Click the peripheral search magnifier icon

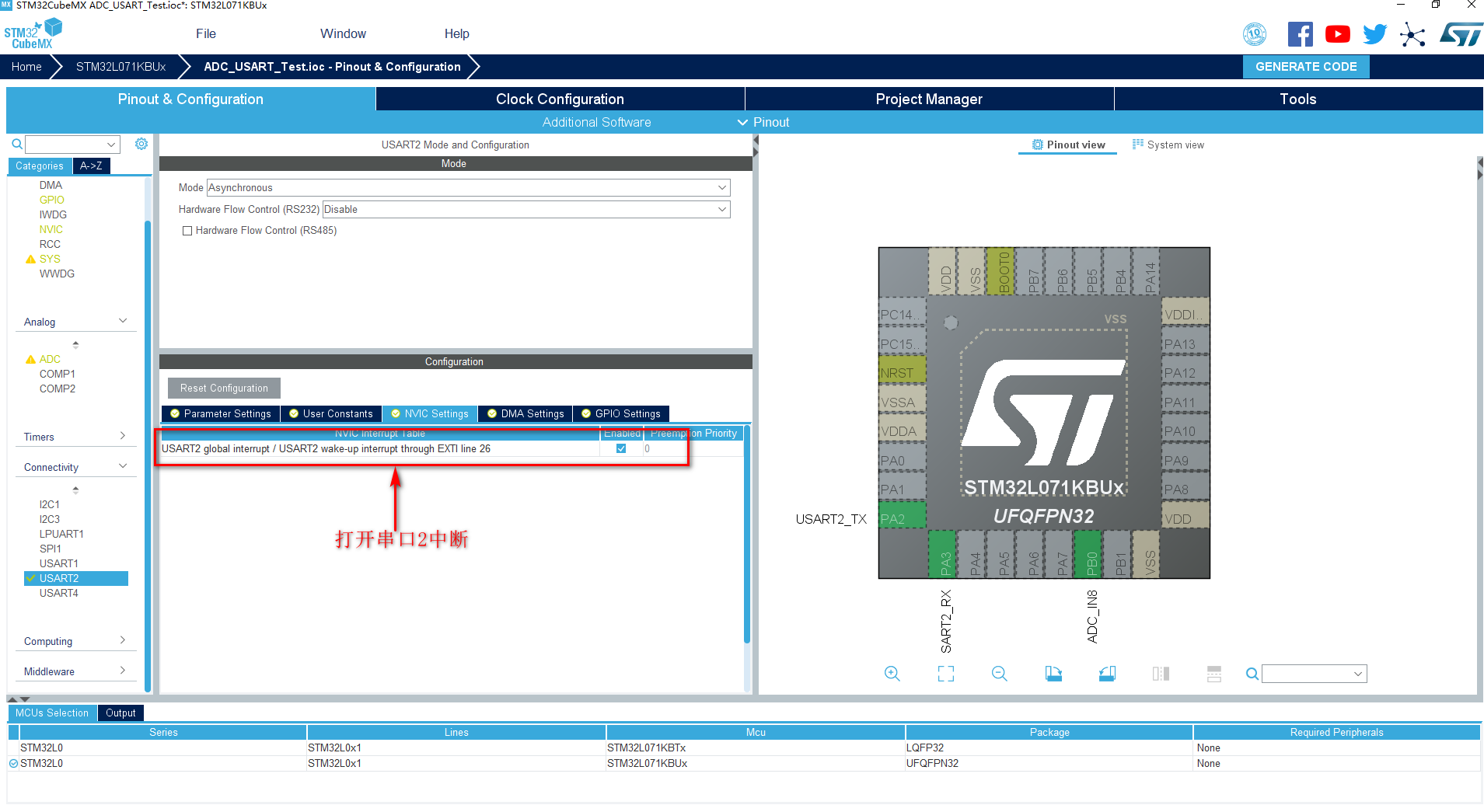[x=16, y=144]
